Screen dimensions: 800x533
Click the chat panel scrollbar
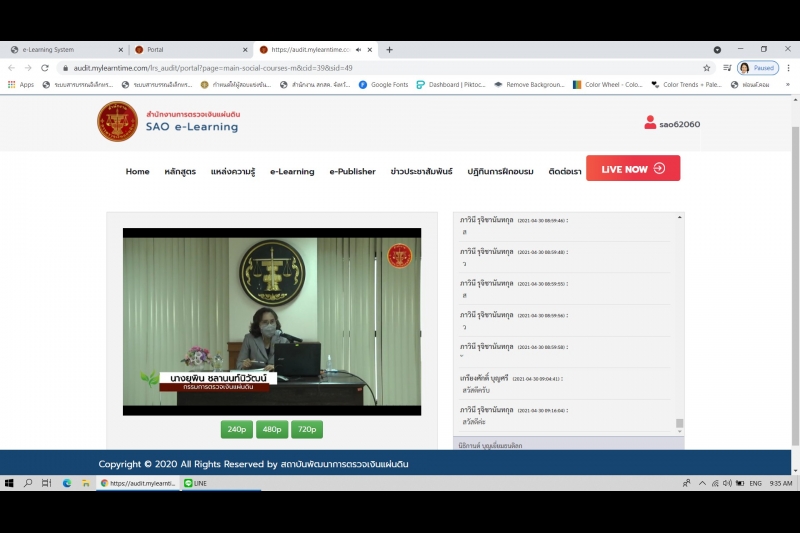[680, 320]
